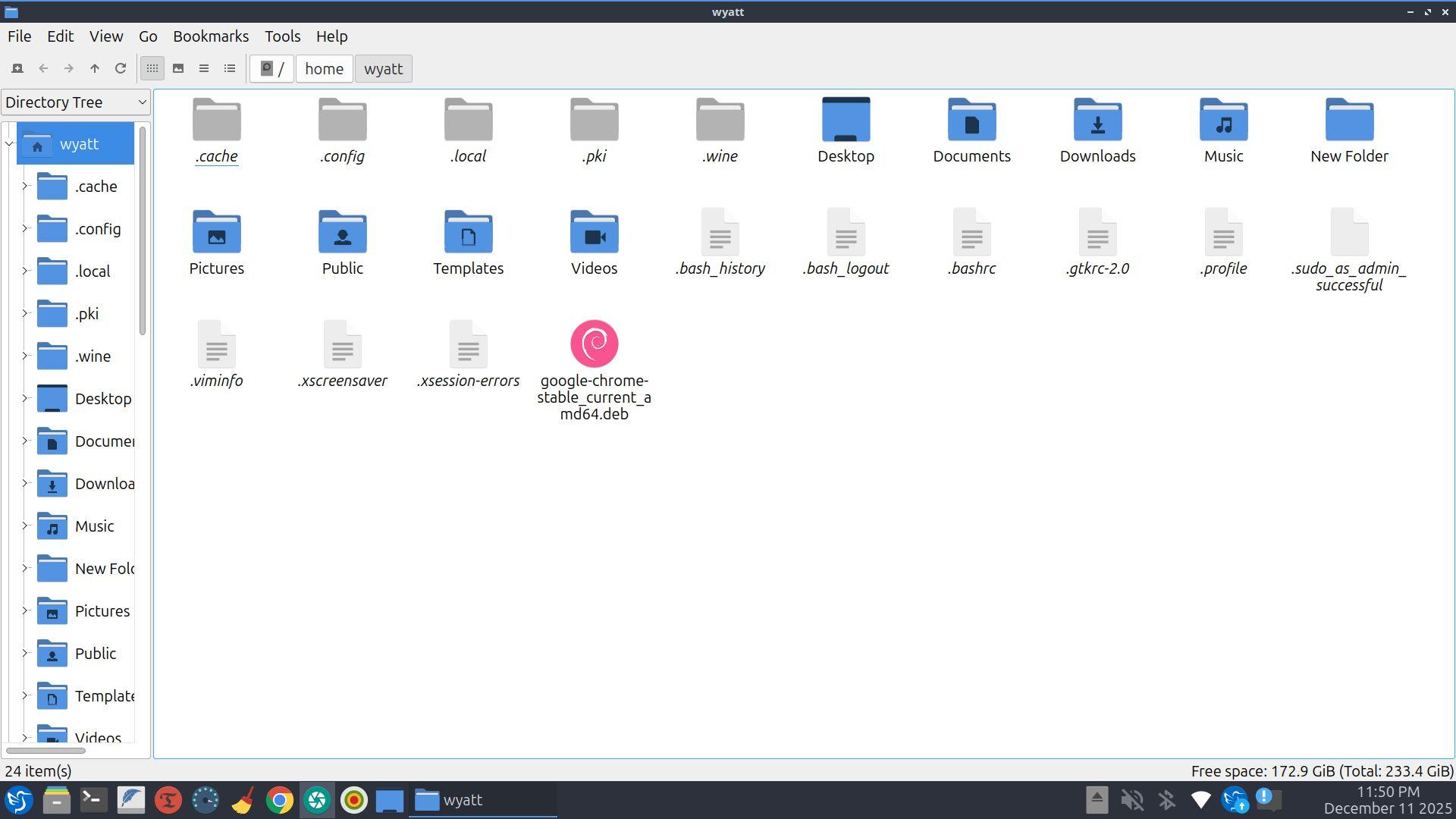Switch to detailed list view
The image size is (1456, 819).
(x=230, y=69)
